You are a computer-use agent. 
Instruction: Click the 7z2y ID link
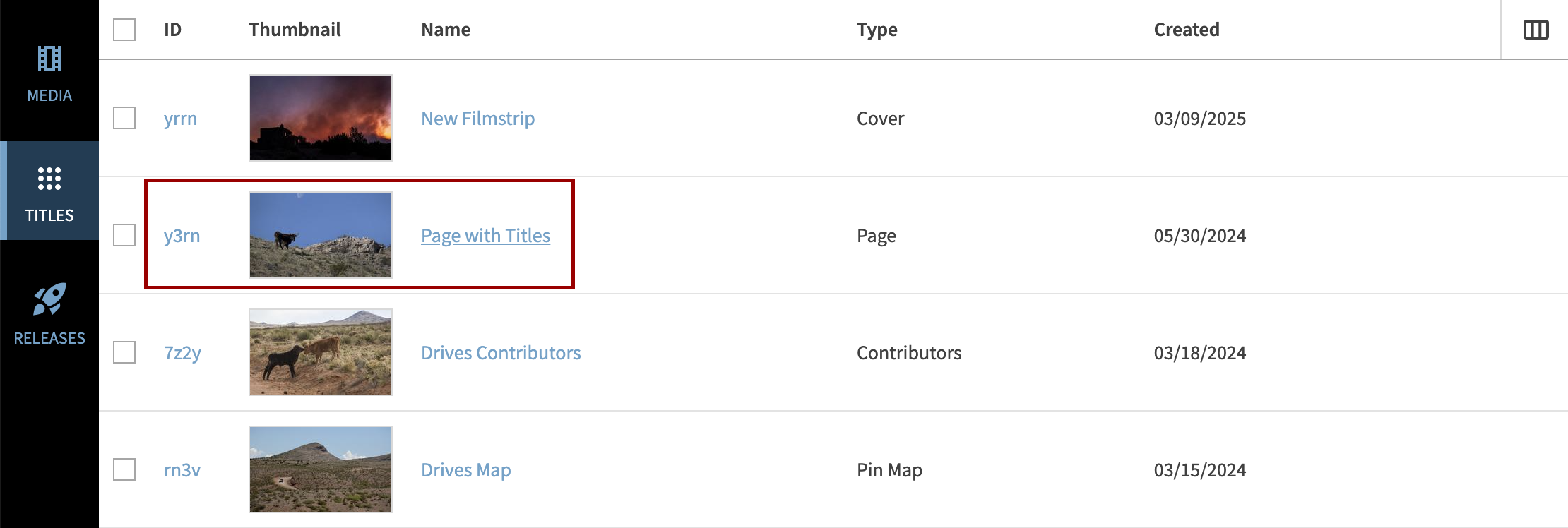tap(182, 353)
